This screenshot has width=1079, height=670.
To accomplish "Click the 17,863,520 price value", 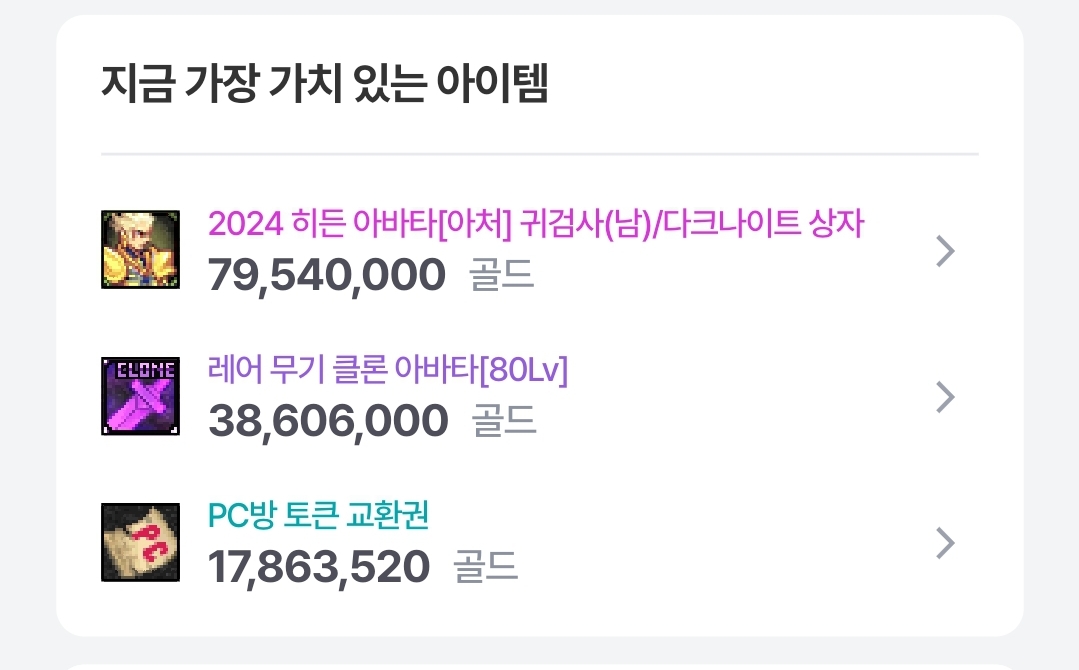I will coord(319,568).
